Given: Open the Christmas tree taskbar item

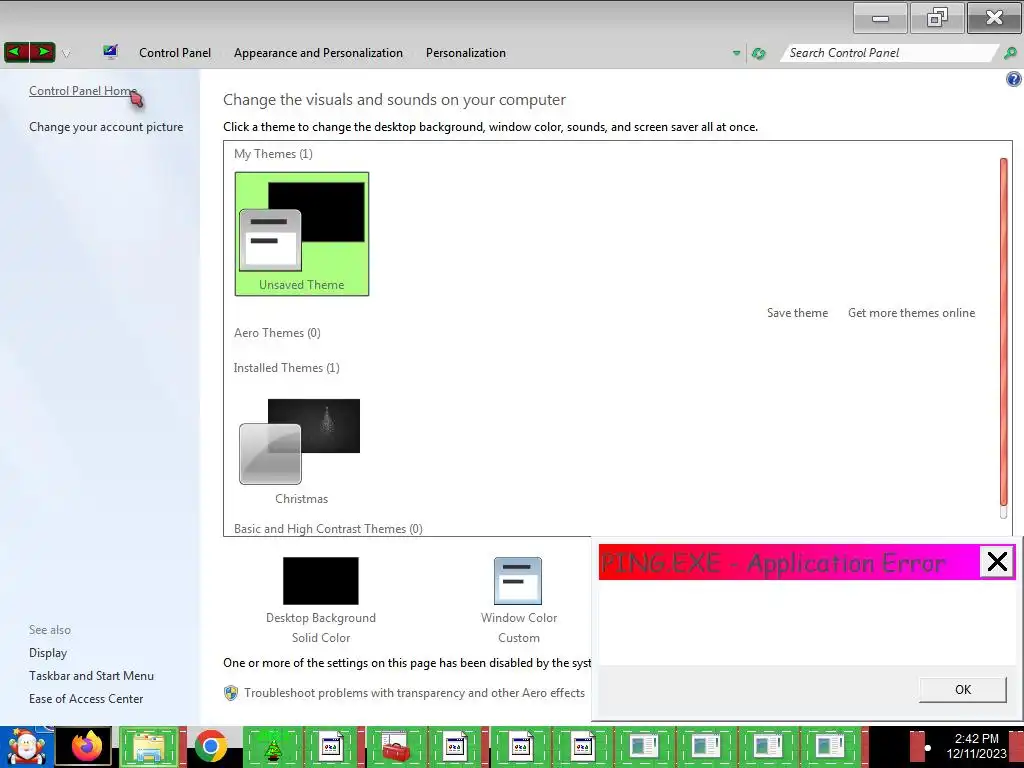Looking at the screenshot, I should click(272, 746).
